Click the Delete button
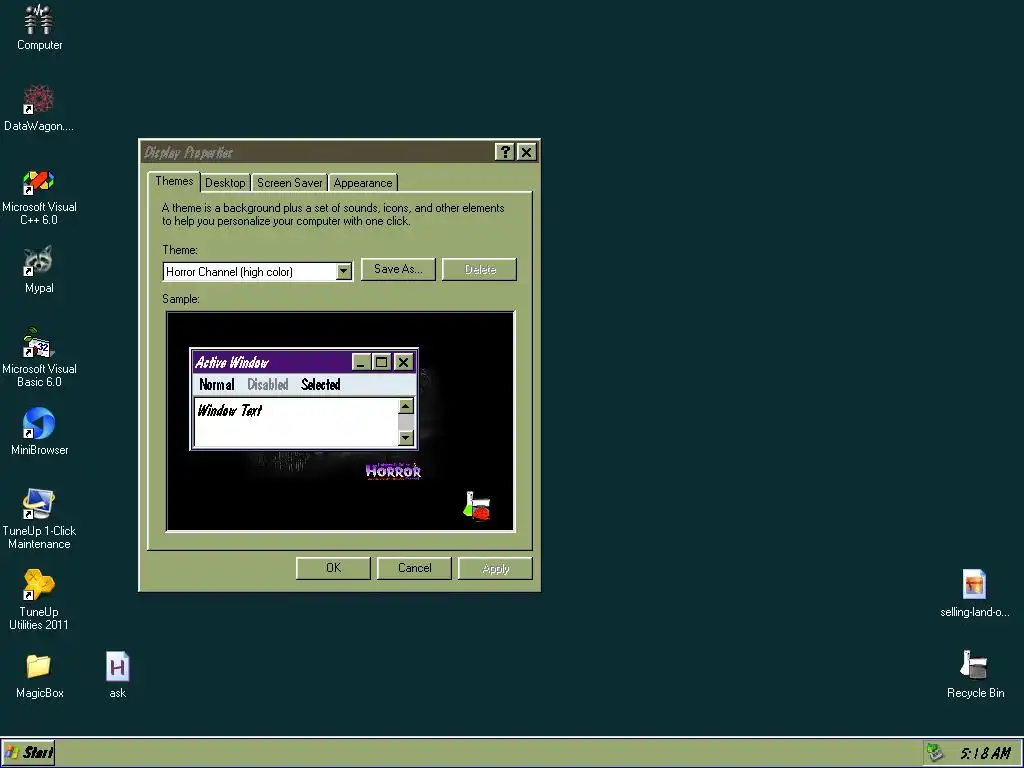Viewport: 1024px width, 768px height. click(479, 269)
